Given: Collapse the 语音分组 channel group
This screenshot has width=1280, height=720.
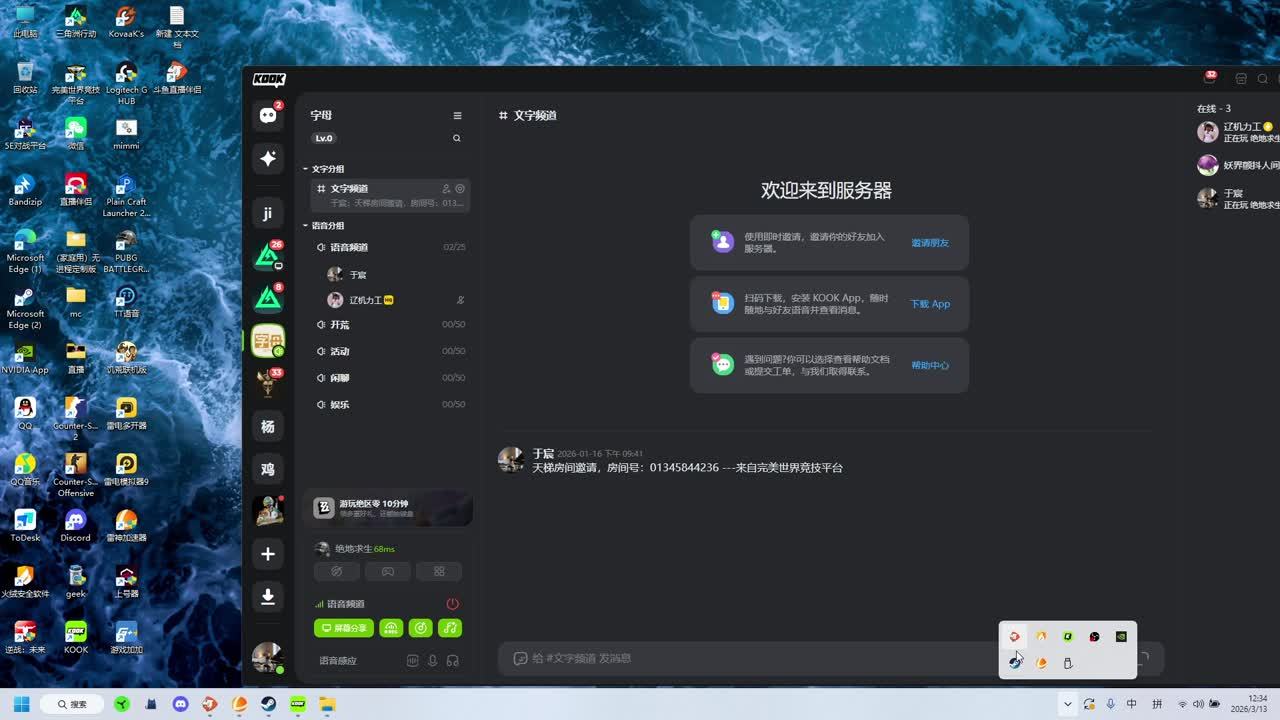Looking at the screenshot, I should (327, 226).
